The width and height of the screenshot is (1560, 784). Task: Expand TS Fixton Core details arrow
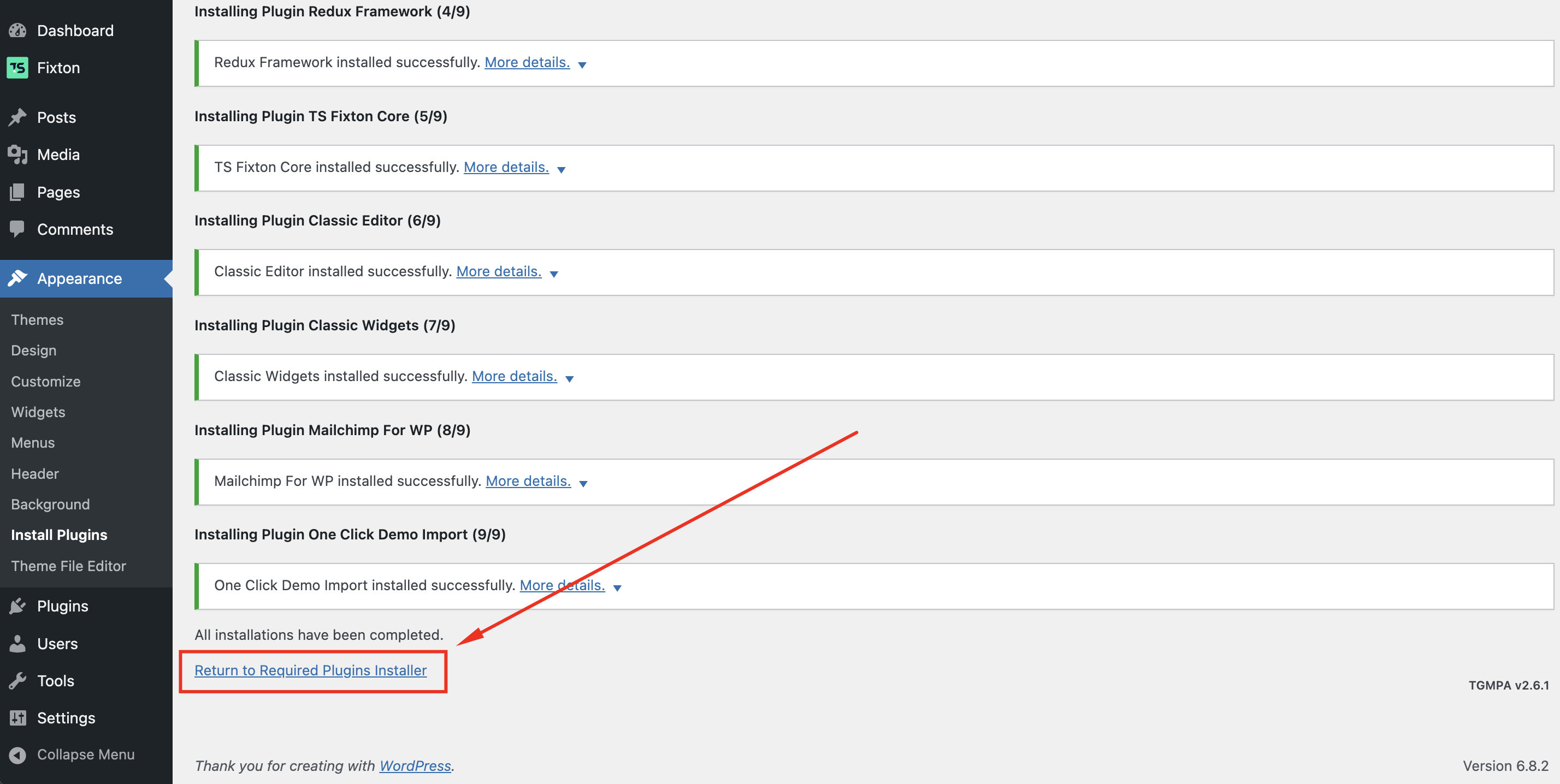561,169
